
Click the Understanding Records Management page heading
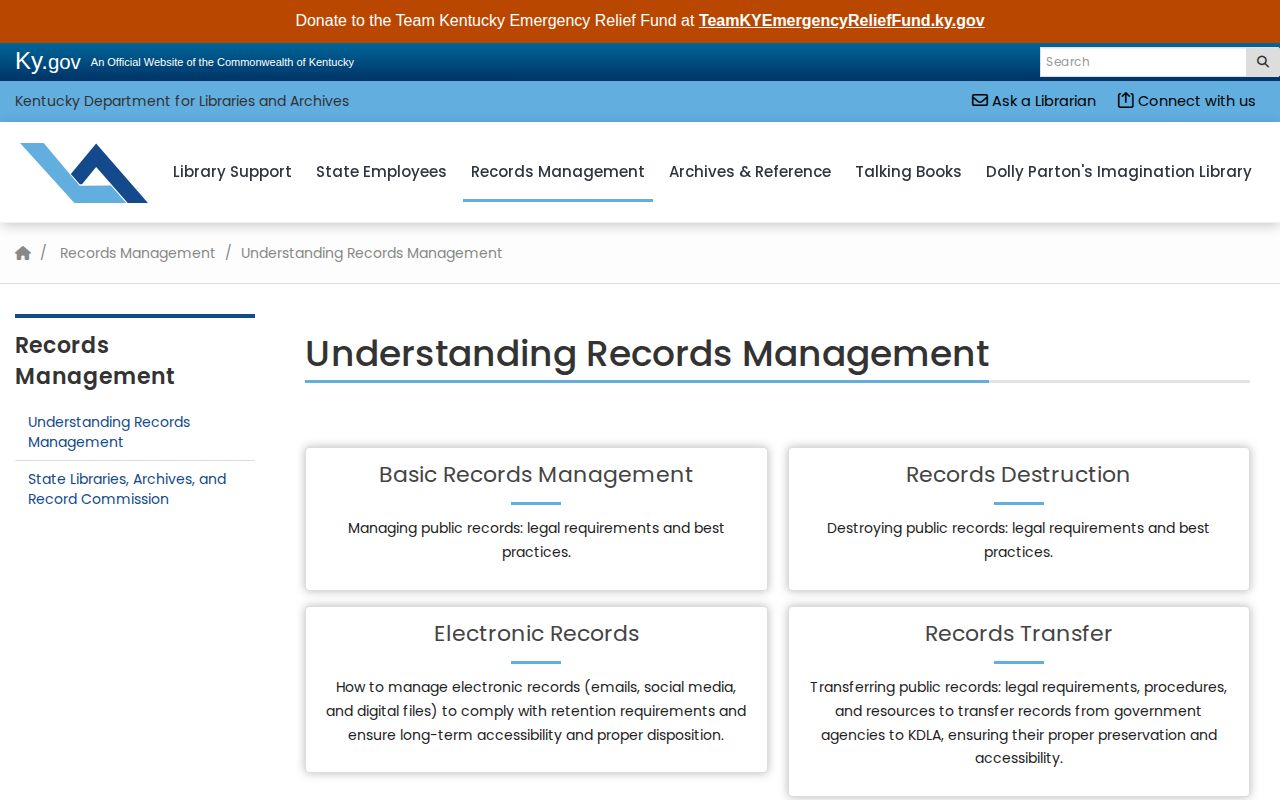click(647, 354)
